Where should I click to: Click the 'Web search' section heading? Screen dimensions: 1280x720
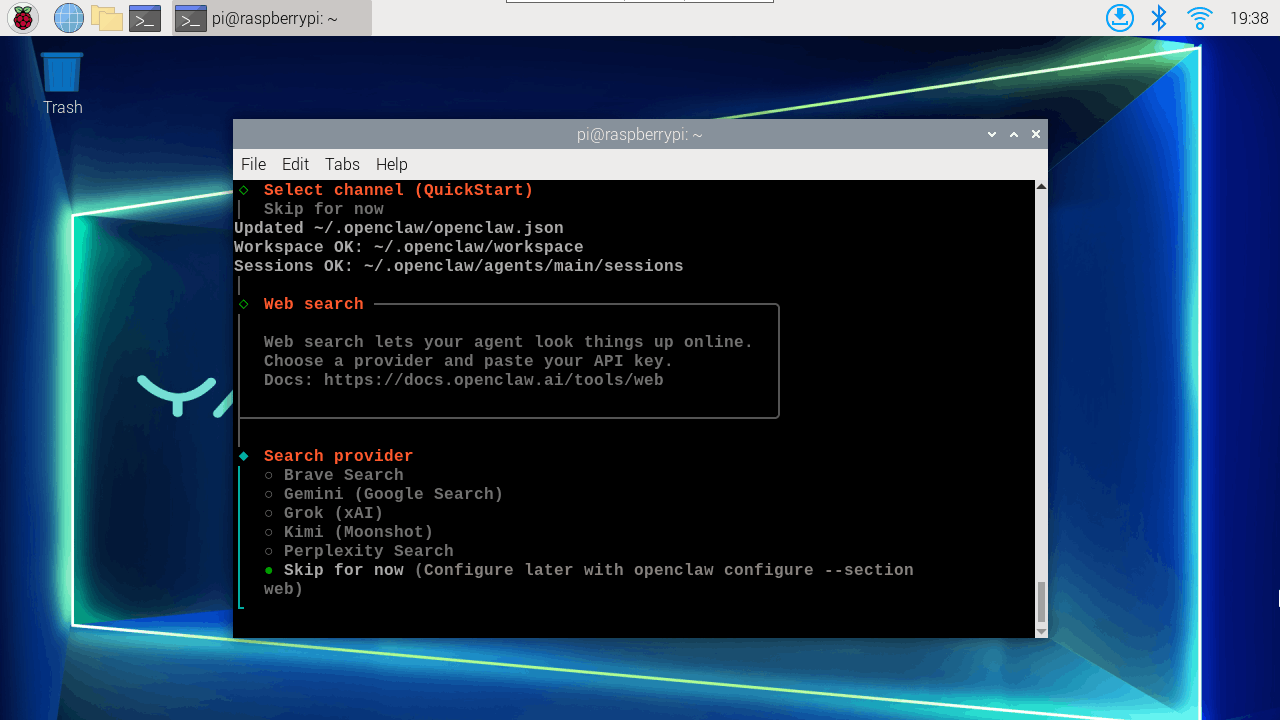click(314, 304)
